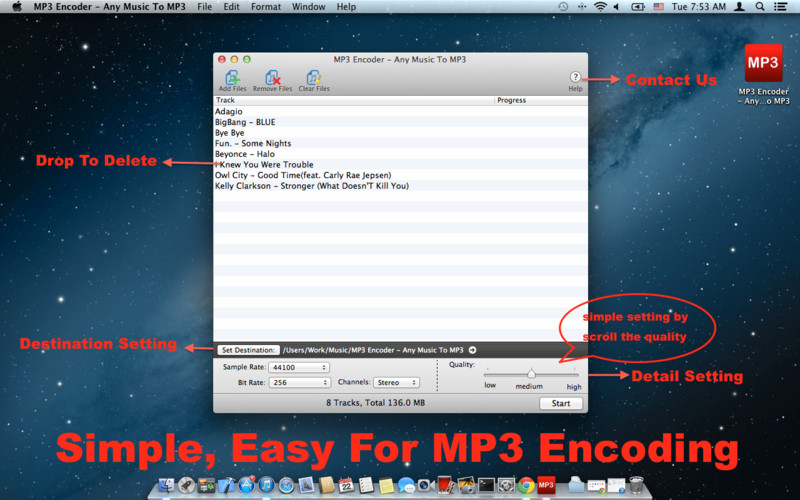Click Time Machine icon in menu bar
Screen dimensions: 800x500
563,7
